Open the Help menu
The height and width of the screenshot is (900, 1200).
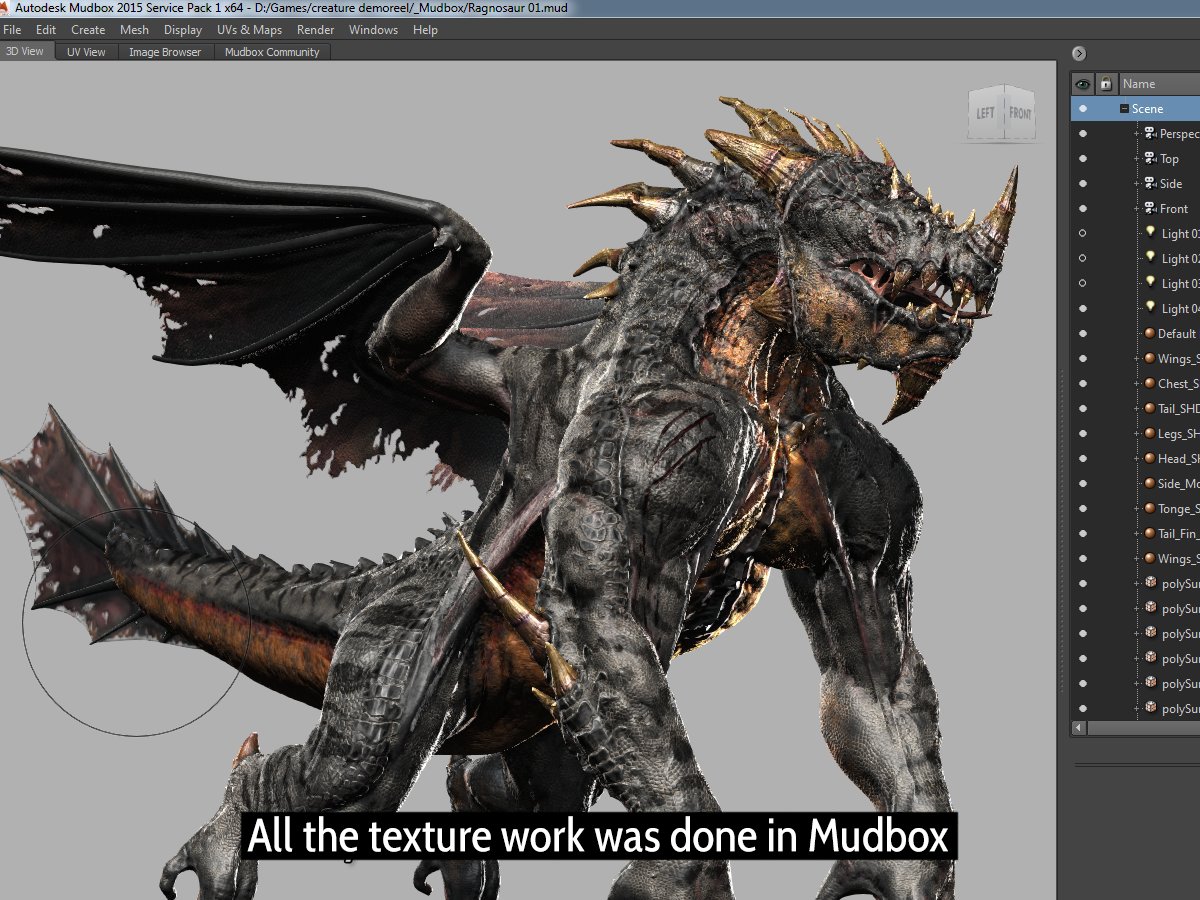click(425, 30)
